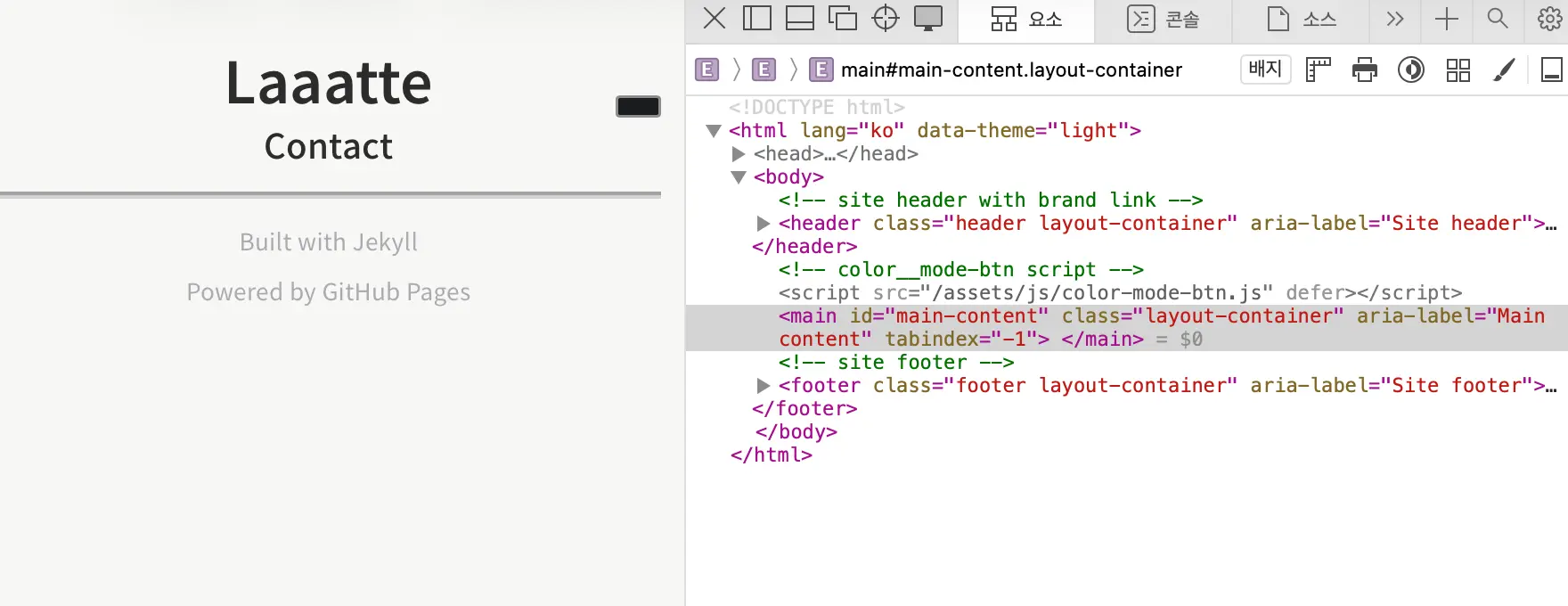The width and height of the screenshot is (1568, 606).
Task: Collapse the html element node
Action: [713, 131]
